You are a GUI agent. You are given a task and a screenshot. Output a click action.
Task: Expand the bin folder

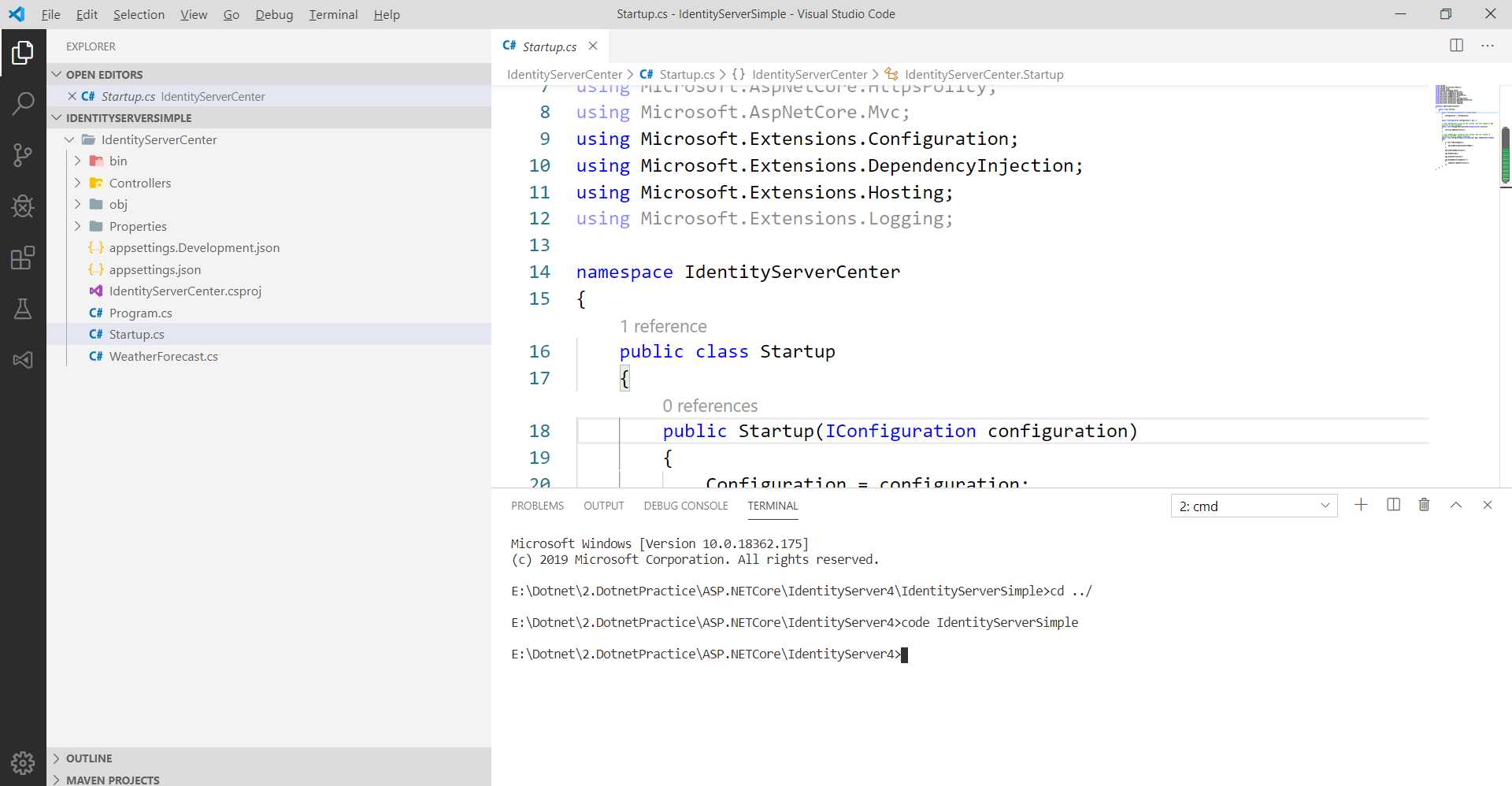(x=77, y=161)
